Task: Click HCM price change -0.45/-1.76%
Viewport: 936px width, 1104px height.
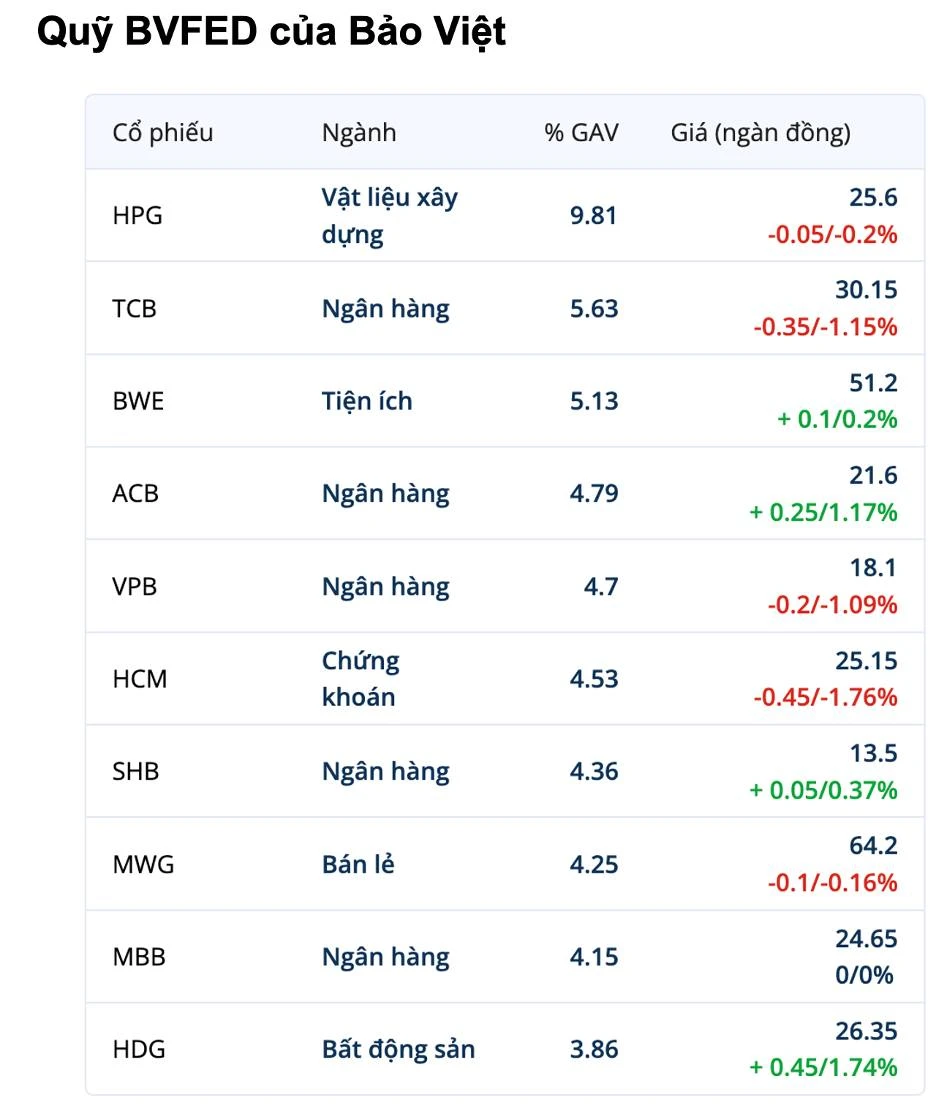Action: click(825, 697)
